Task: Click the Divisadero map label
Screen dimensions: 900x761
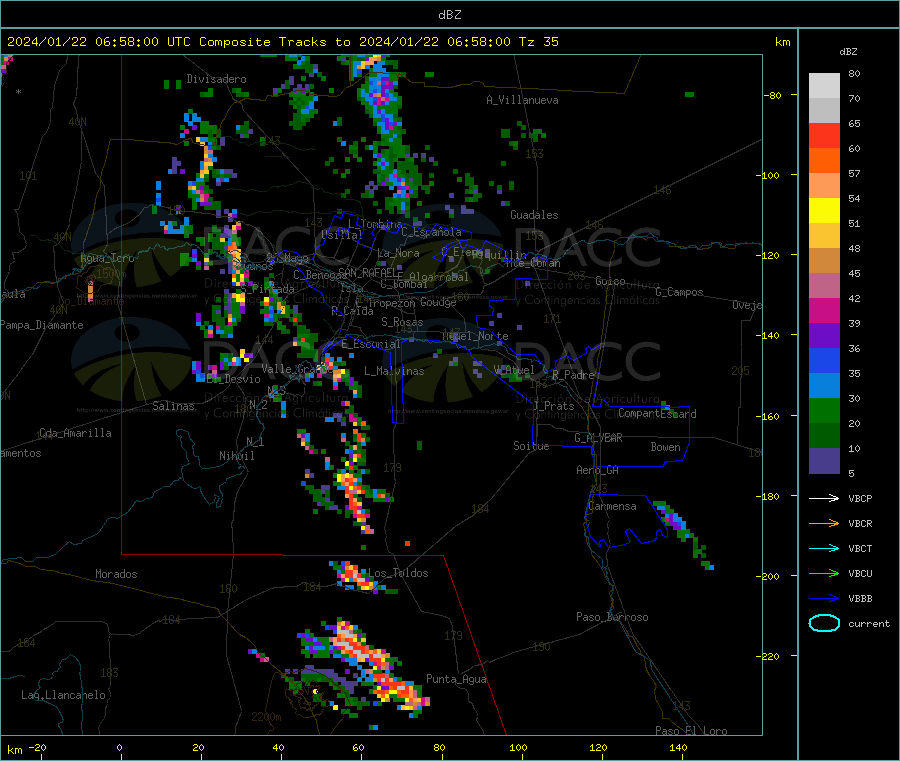Action: [x=216, y=79]
